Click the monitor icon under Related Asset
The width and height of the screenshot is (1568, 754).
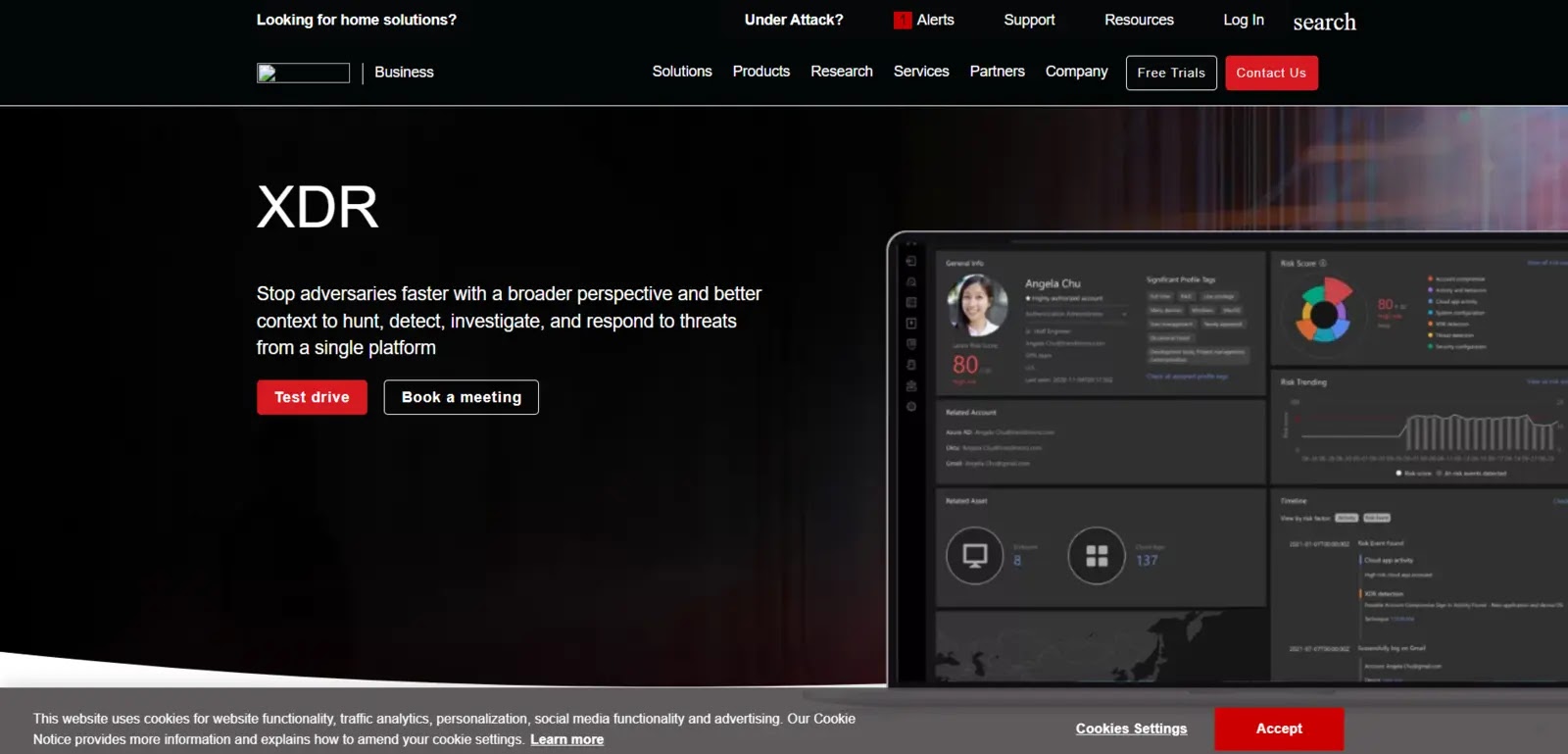pyautogui.click(x=974, y=556)
